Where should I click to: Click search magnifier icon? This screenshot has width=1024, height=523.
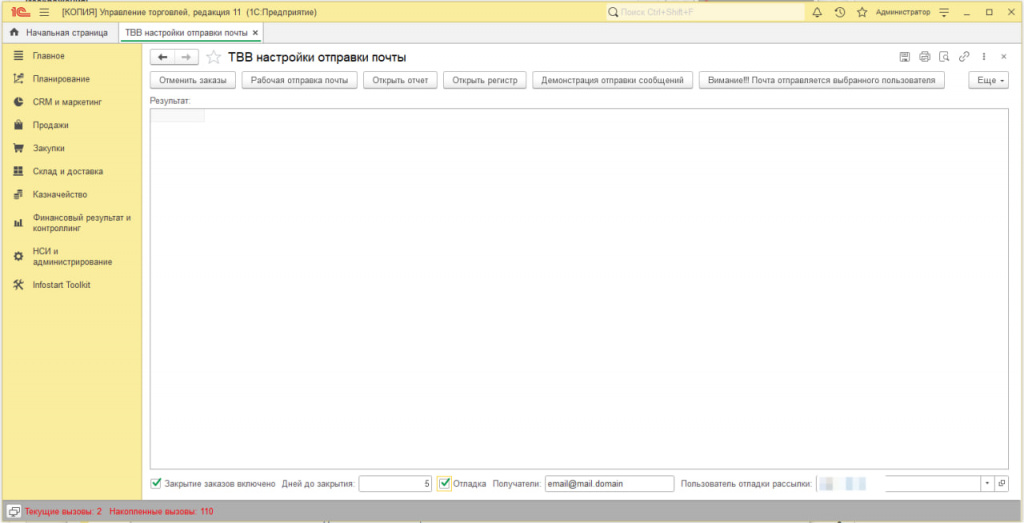(613, 12)
